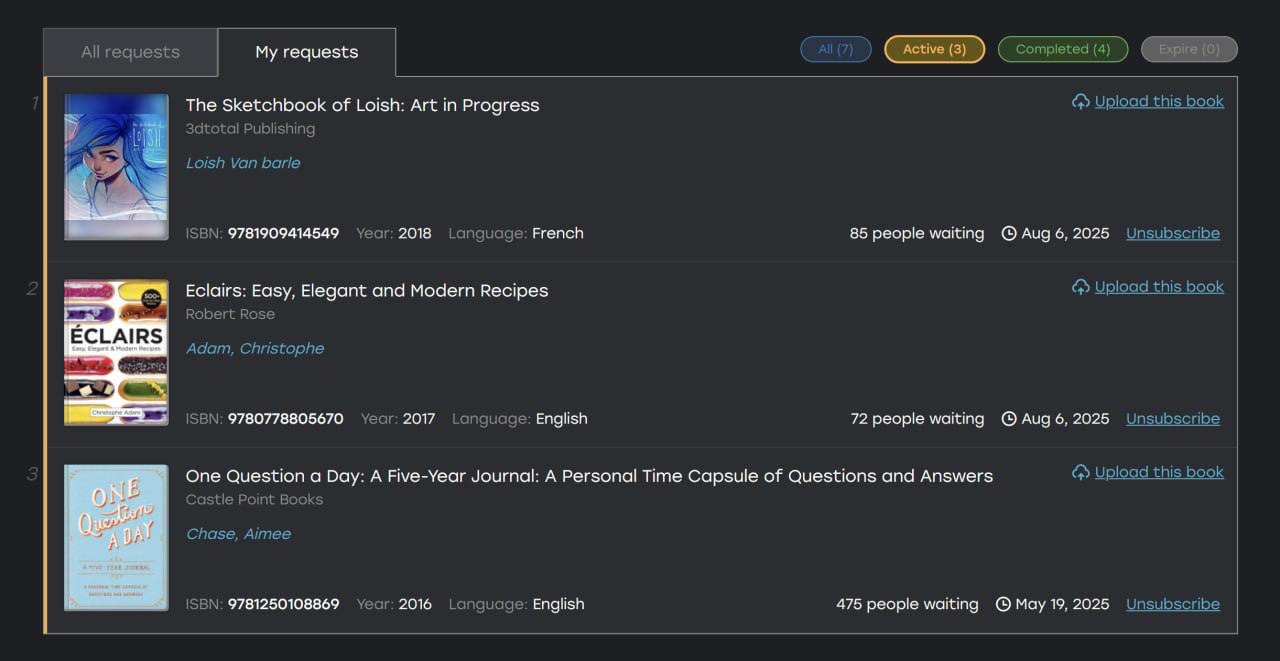
Task: Unsubscribe from the Eclairs request
Action: tap(1173, 419)
